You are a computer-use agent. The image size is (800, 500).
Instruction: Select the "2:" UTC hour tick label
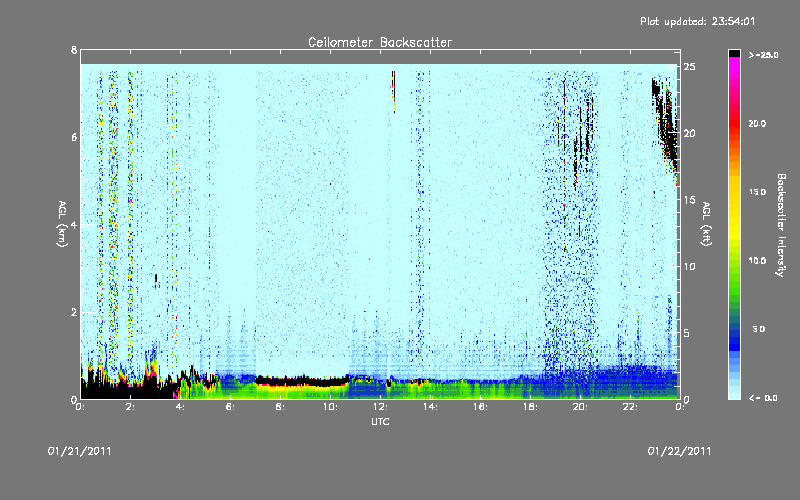pos(130,407)
